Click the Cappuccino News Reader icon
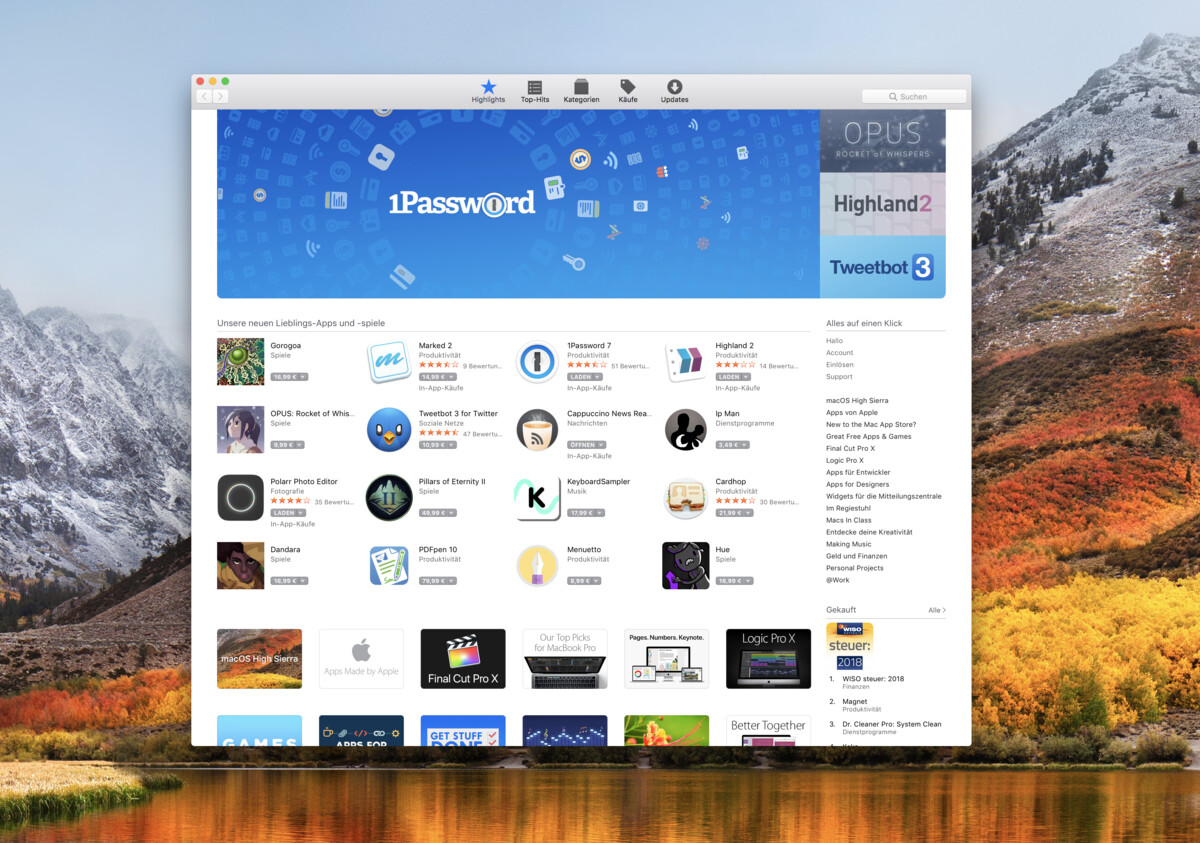The width and height of the screenshot is (1200, 843). click(x=537, y=430)
